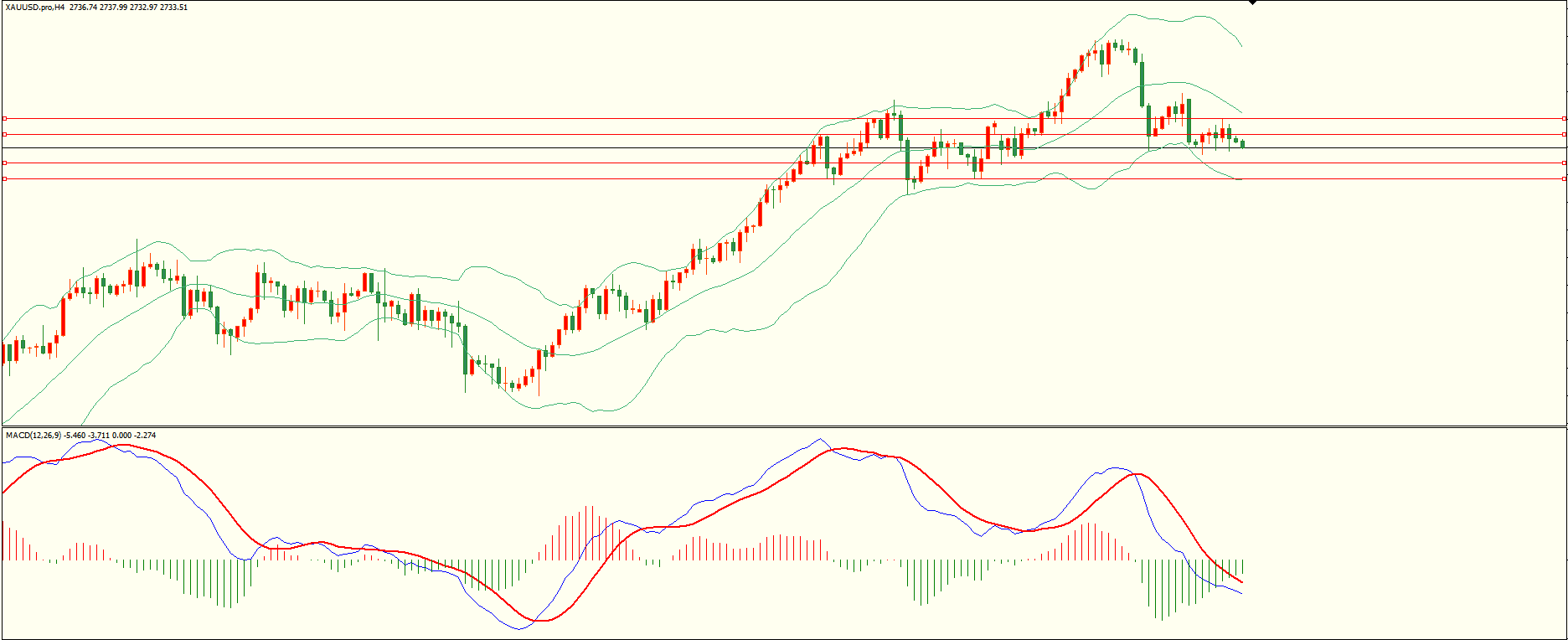Click the open price value 2736.74

coord(84,8)
